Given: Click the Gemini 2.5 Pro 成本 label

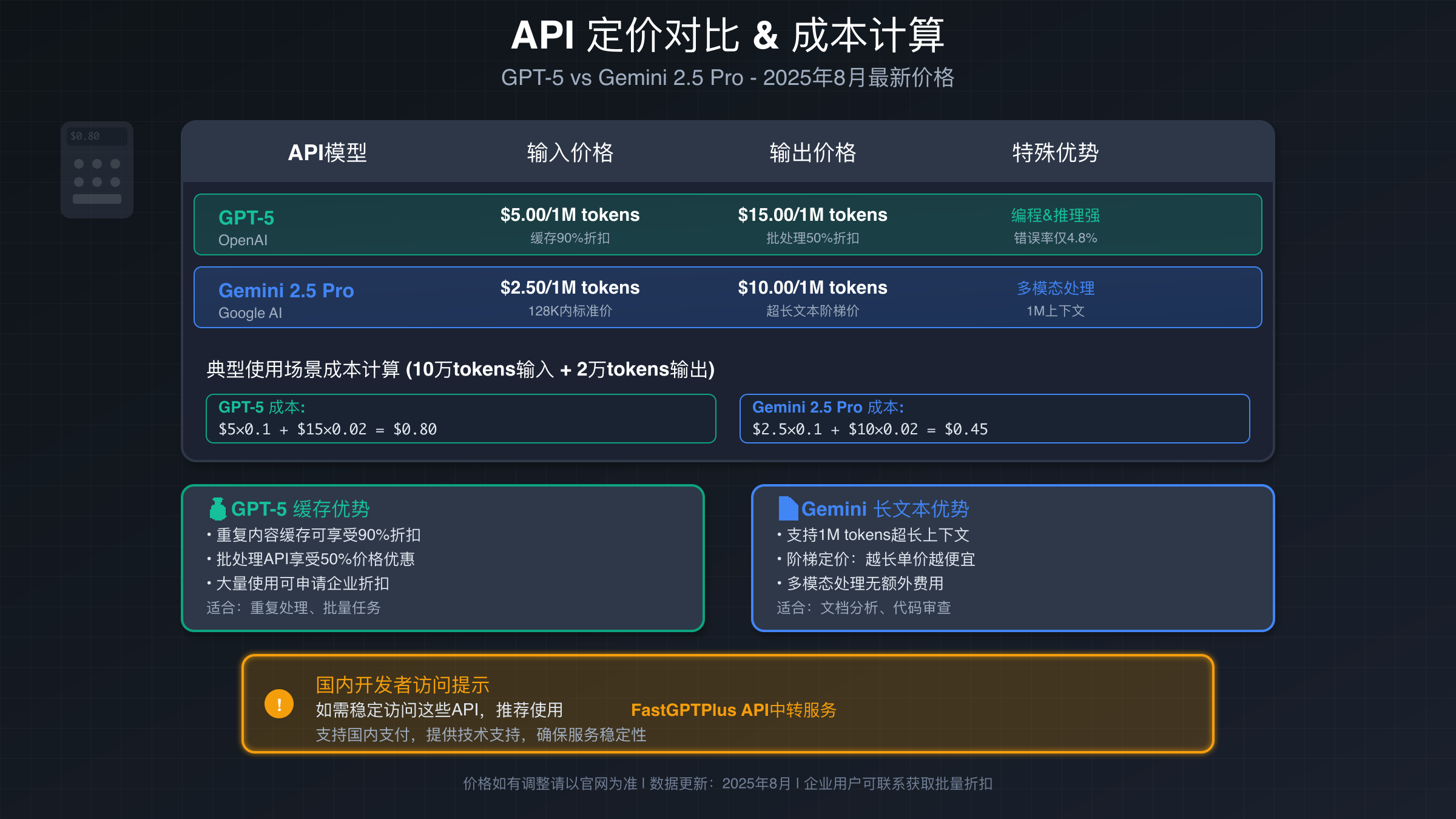Looking at the screenshot, I should pyautogui.click(x=828, y=407).
